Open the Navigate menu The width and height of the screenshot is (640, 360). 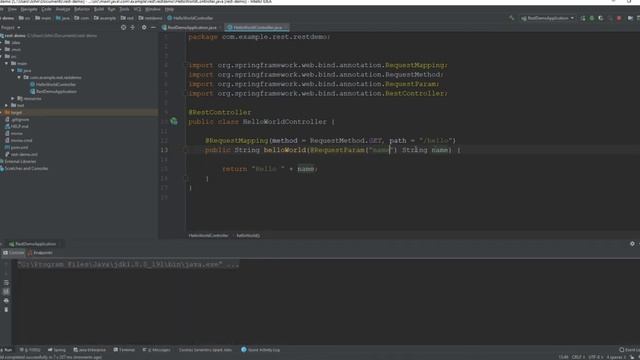[x=29, y=9]
